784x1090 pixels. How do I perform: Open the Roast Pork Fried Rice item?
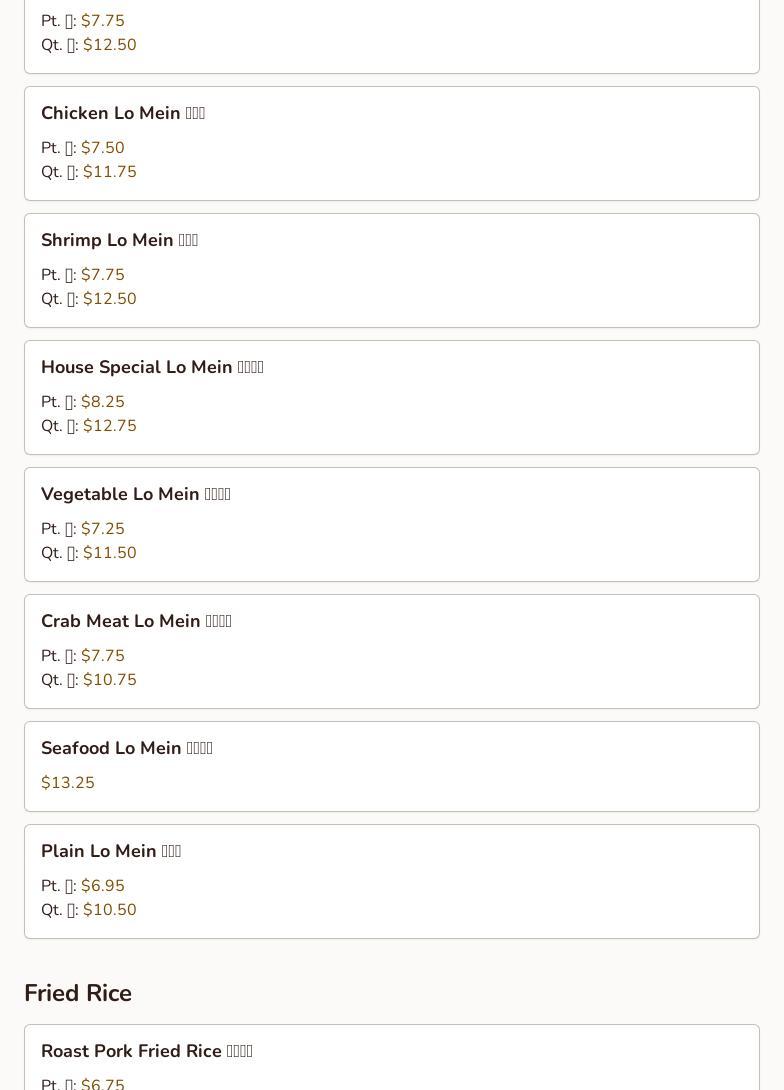coord(146,1052)
